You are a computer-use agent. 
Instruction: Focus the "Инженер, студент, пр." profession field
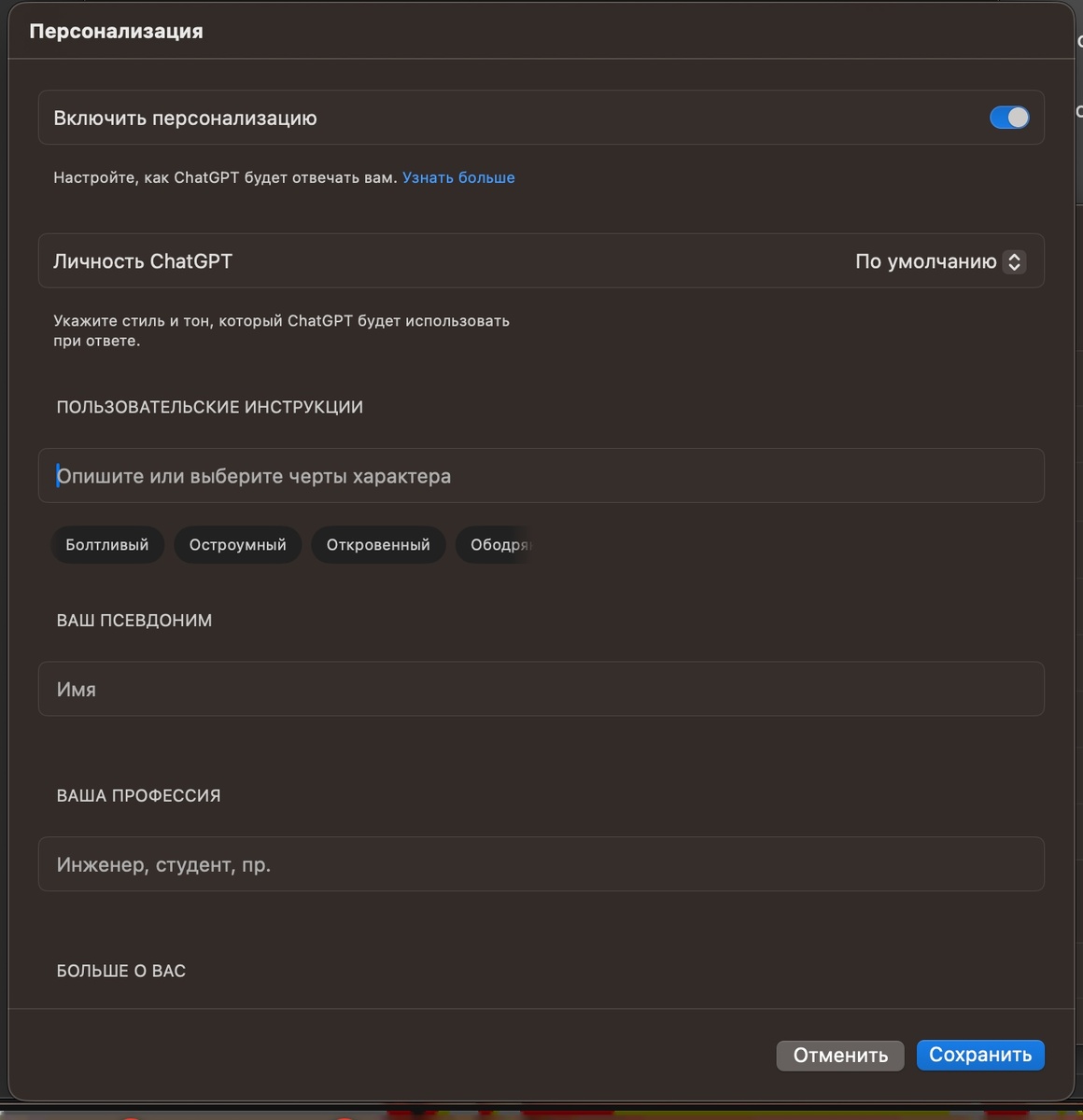pyautogui.click(x=541, y=864)
